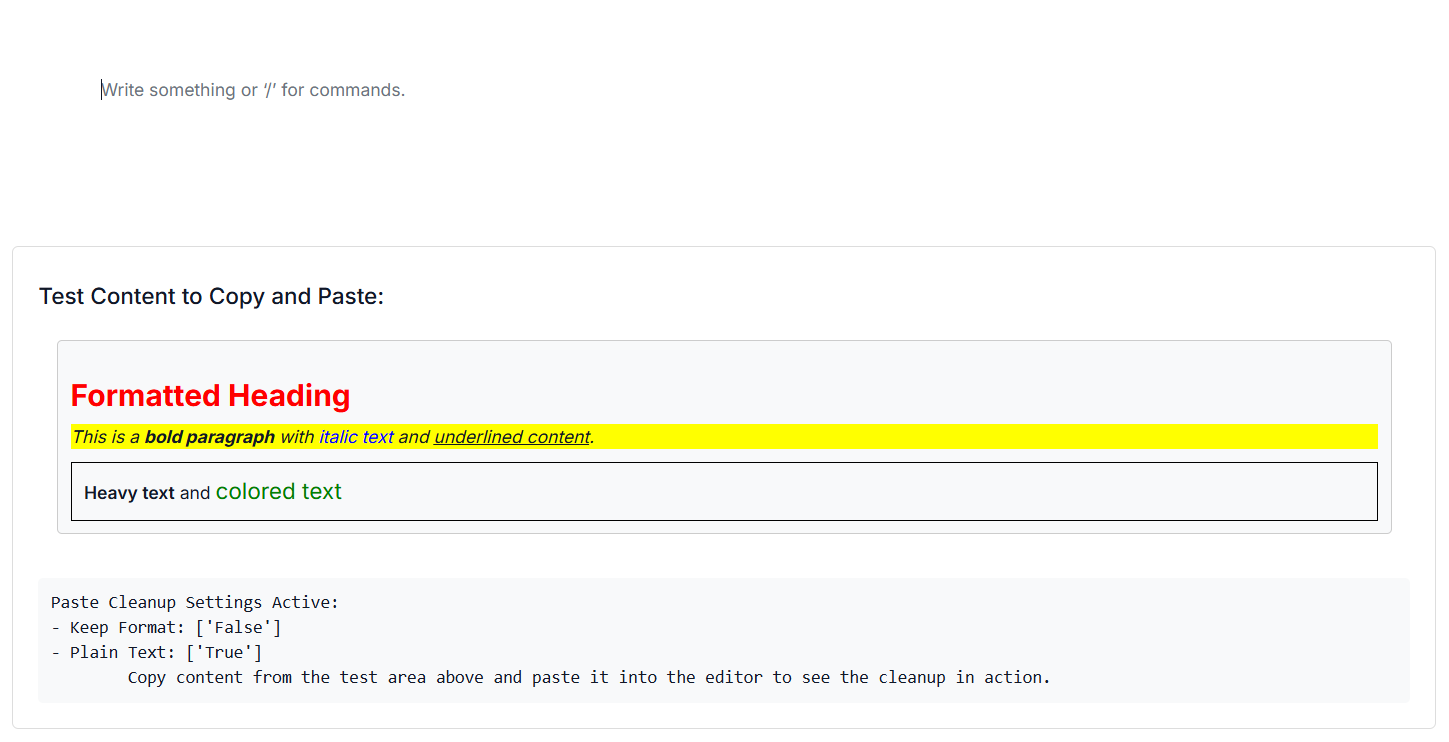Click 'and' between Heavy text and colored text
Viewport: 1449px width, 742px height.
pyautogui.click(x=195, y=493)
